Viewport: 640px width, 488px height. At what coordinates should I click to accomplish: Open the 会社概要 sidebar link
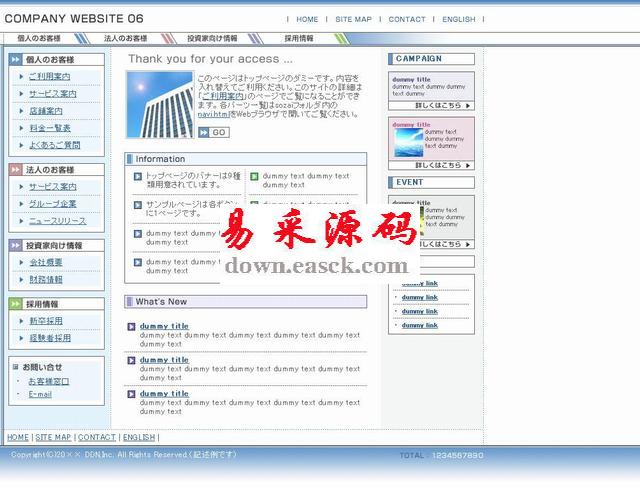coord(46,262)
